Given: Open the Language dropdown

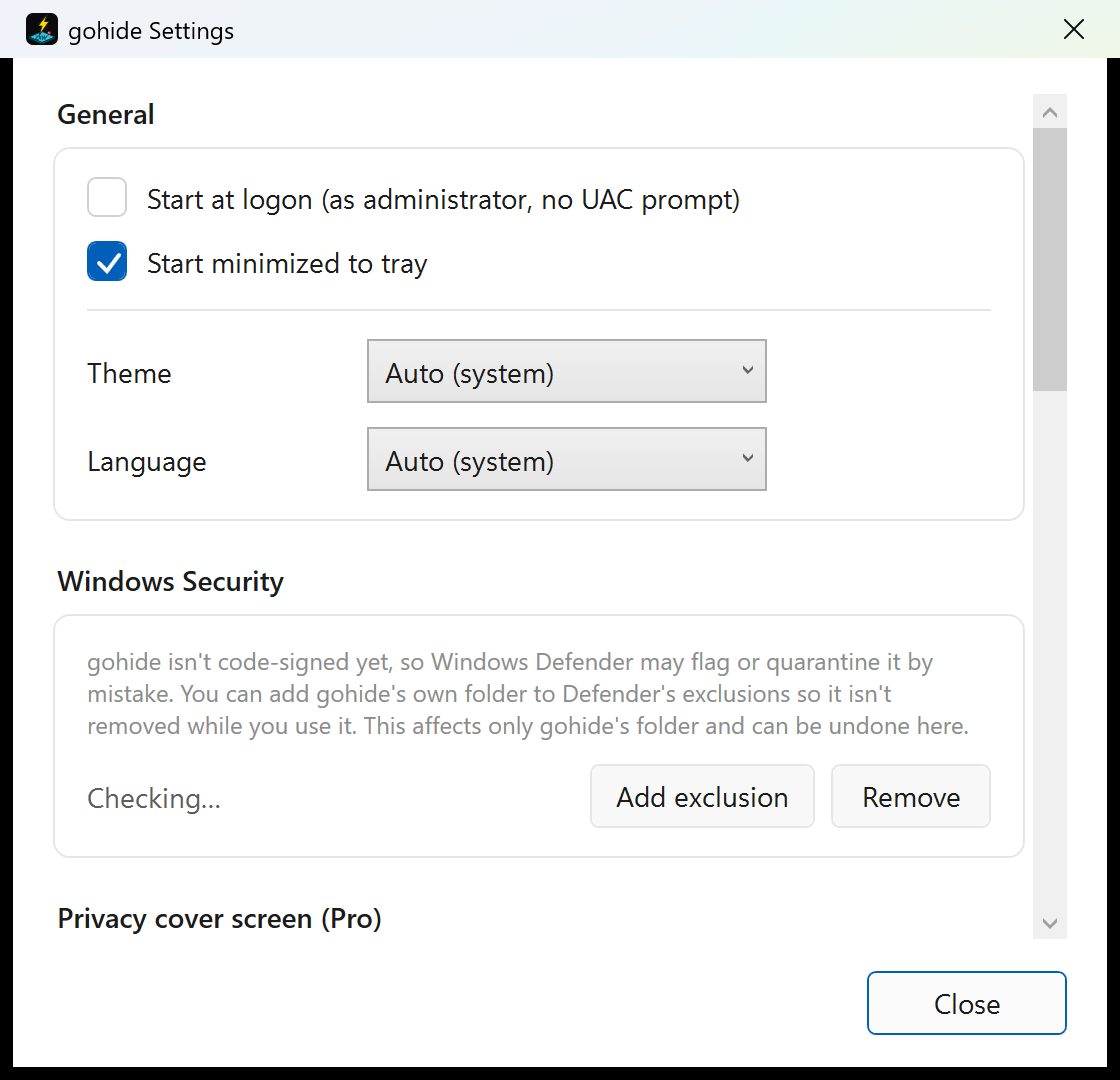Looking at the screenshot, I should [x=566, y=459].
